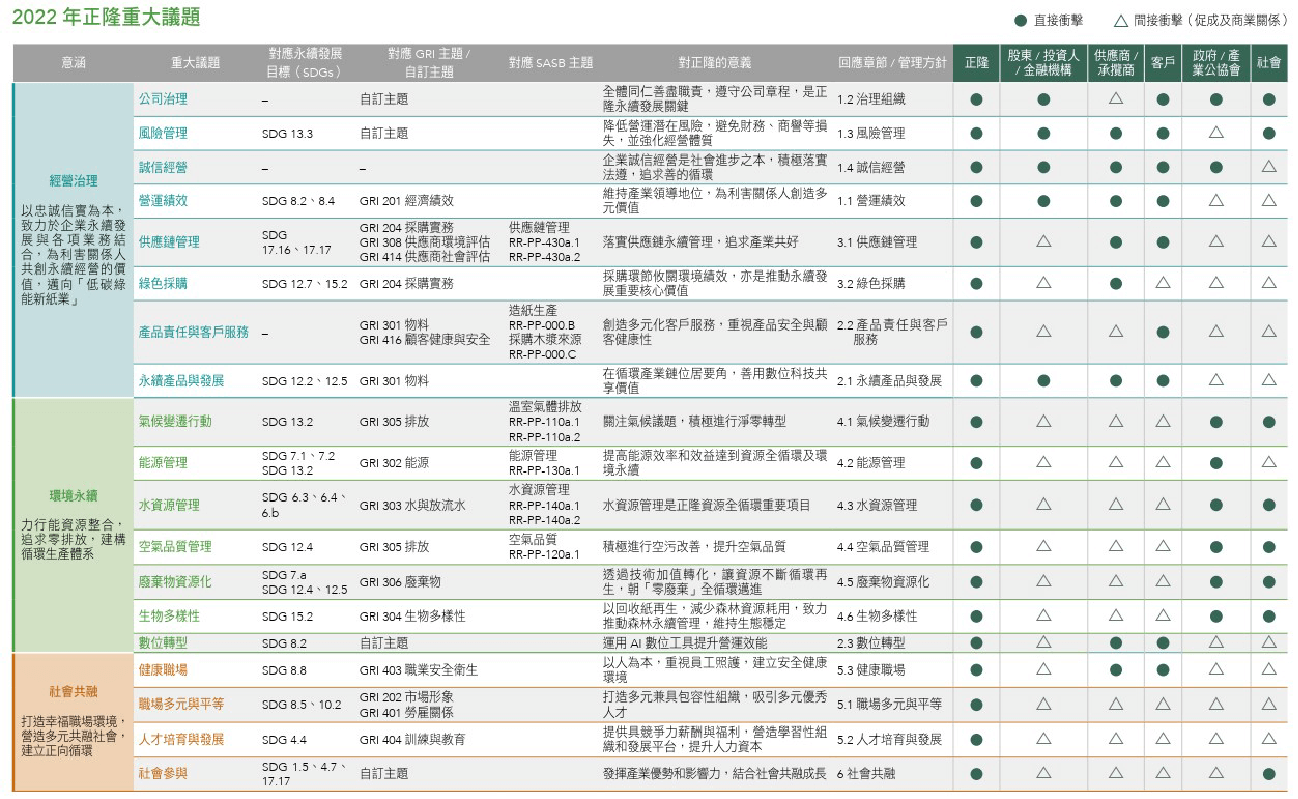Click the page title 2022 年正隆重大議題
The height and width of the screenshot is (799, 1298).
105,19
